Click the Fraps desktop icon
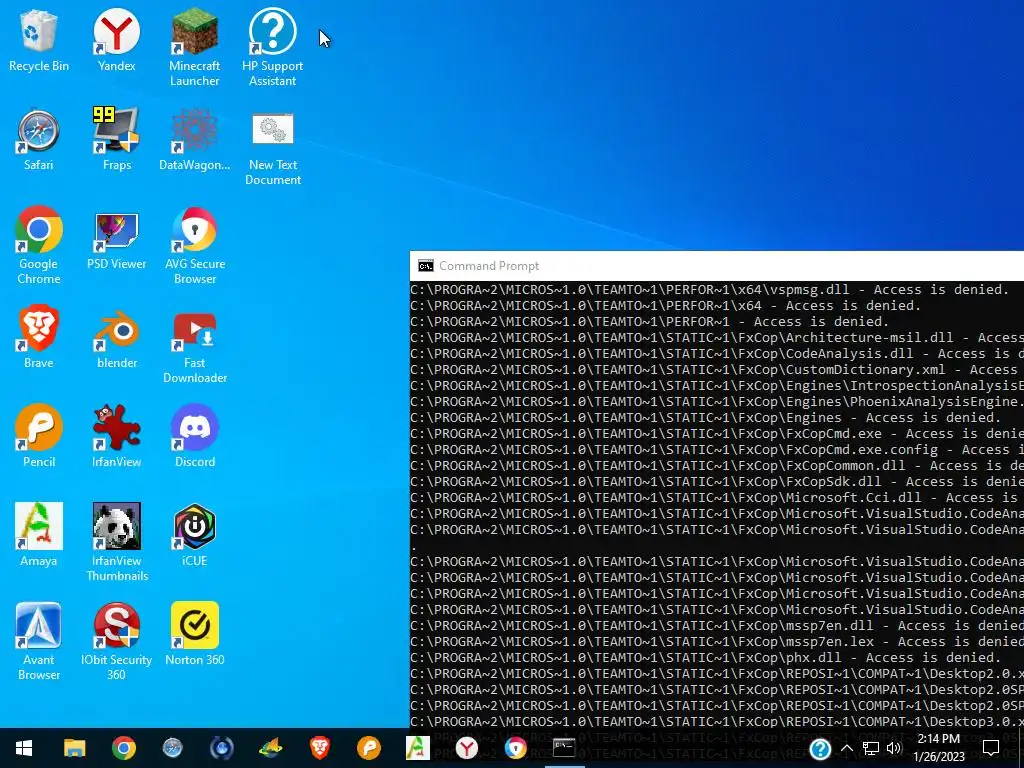This screenshot has width=1024, height=768. tap(116, 140)
